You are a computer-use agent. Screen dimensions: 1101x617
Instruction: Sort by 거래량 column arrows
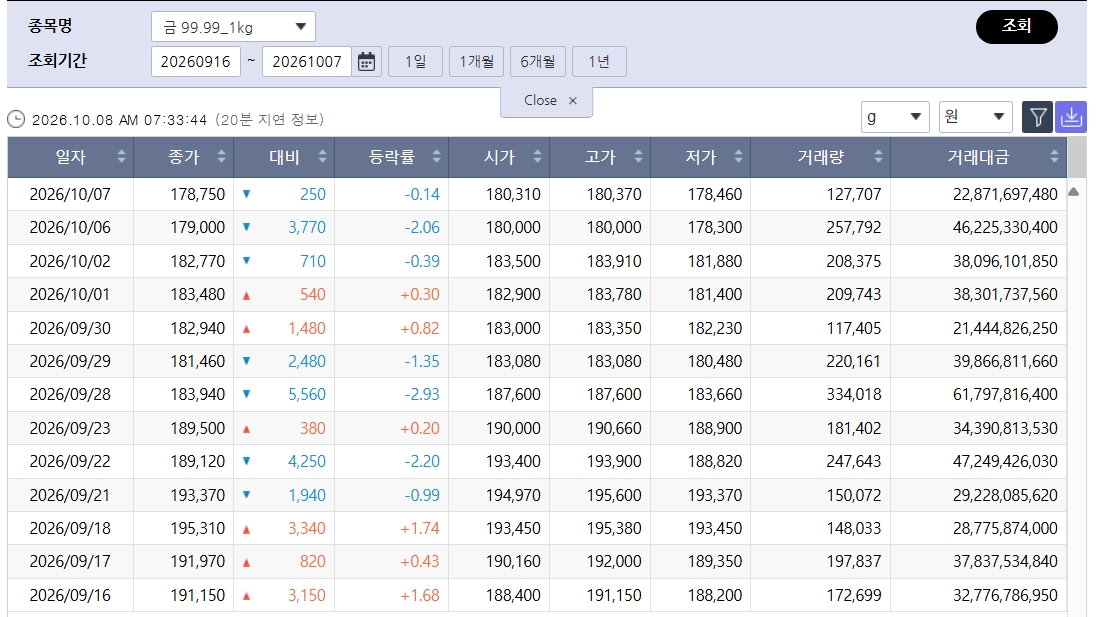tap(878, 157)
